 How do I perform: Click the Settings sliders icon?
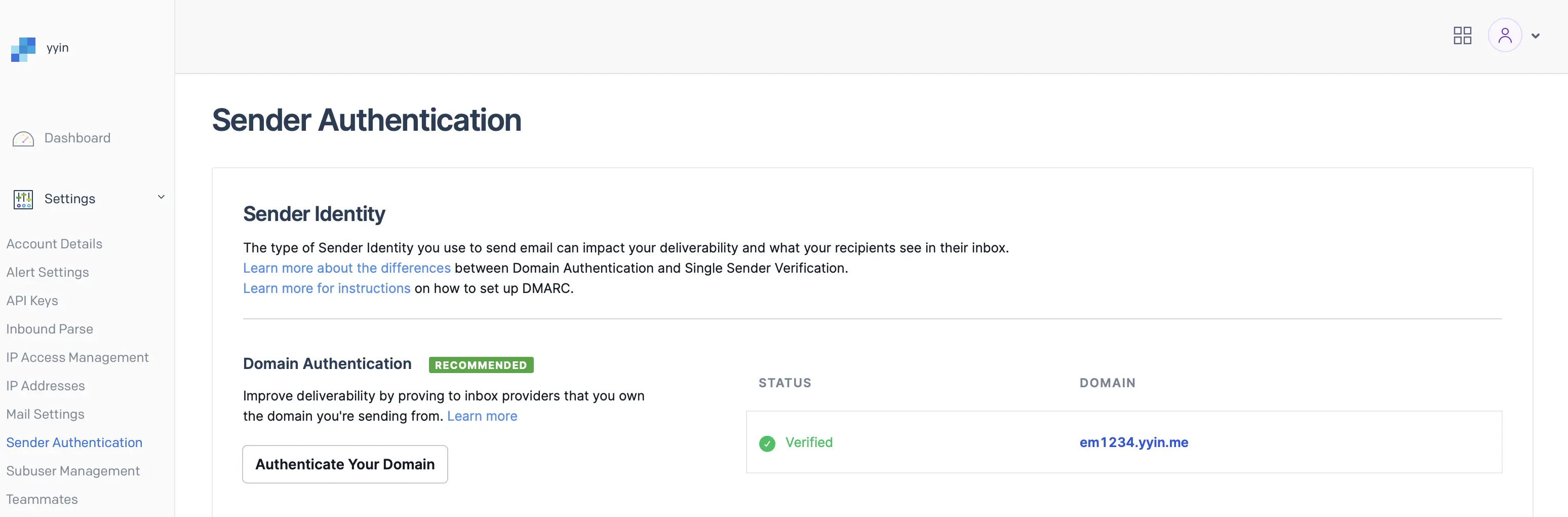(23, 199)
